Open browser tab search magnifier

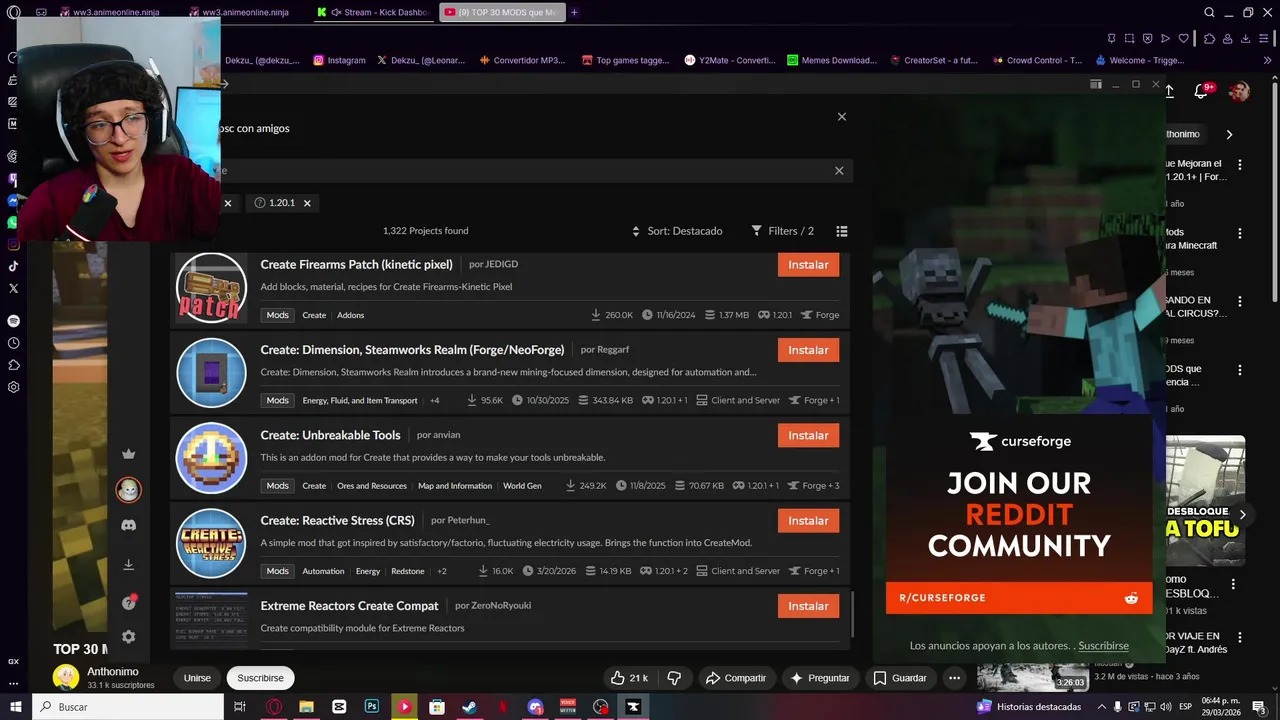1209,12
